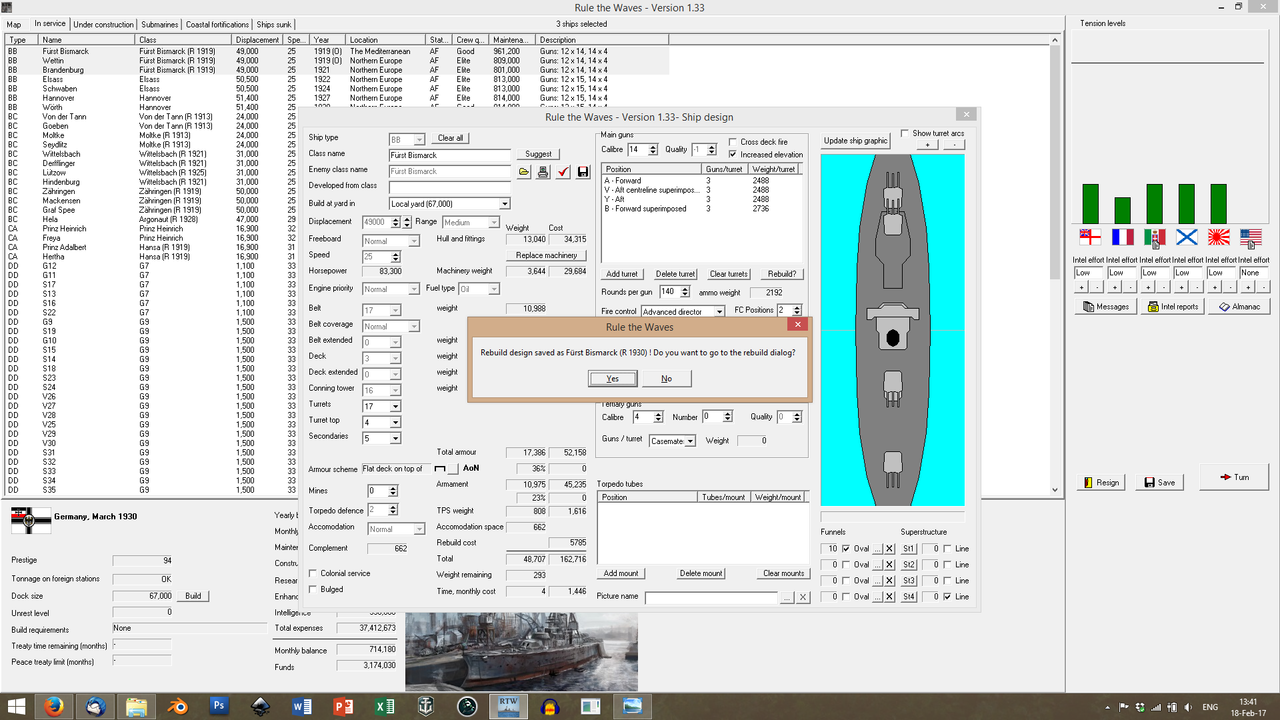The image size is (1280, 720).
Task: Select Japan's rising sun flag
Action: pos(1219,238)
